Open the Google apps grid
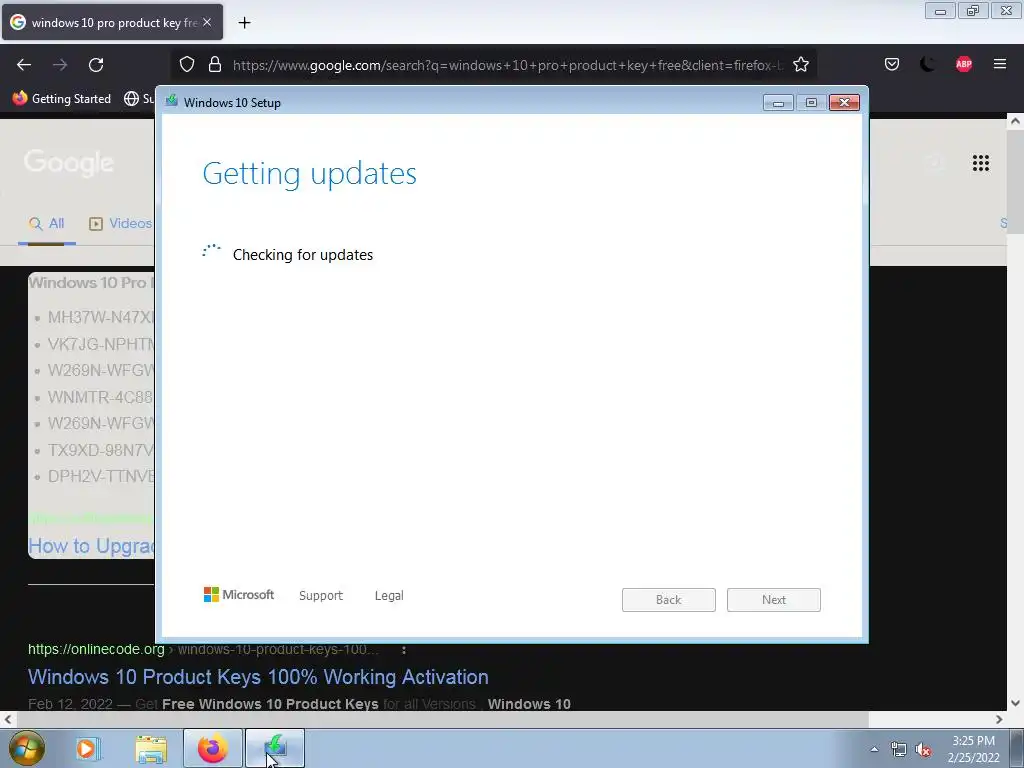1024x768 pixels. click(980, 163)
